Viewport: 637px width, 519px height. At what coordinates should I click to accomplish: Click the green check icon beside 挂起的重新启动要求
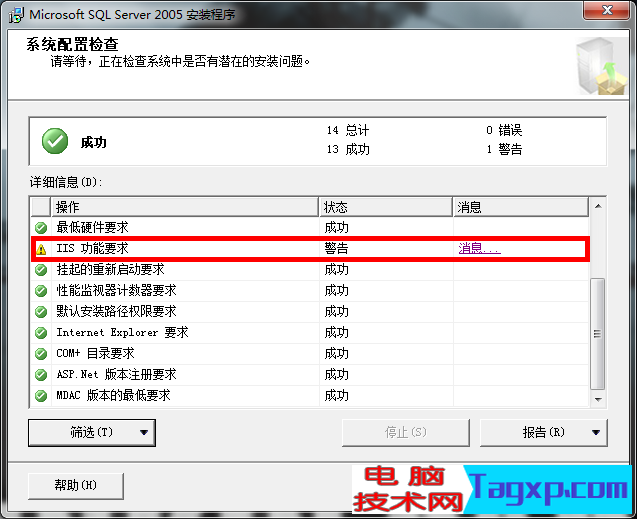pyautogui.click(x=41, y=270)
